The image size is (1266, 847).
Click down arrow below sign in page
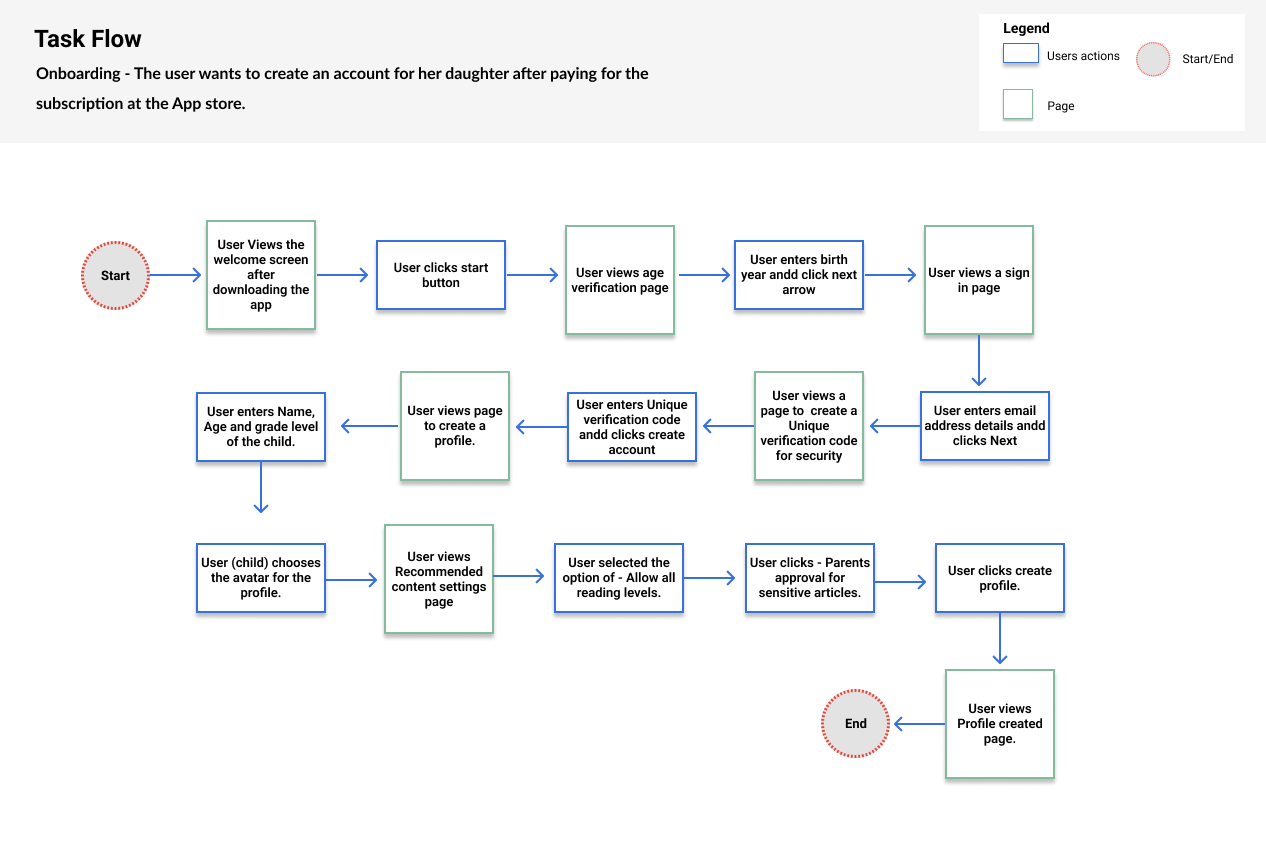point(979,361)
